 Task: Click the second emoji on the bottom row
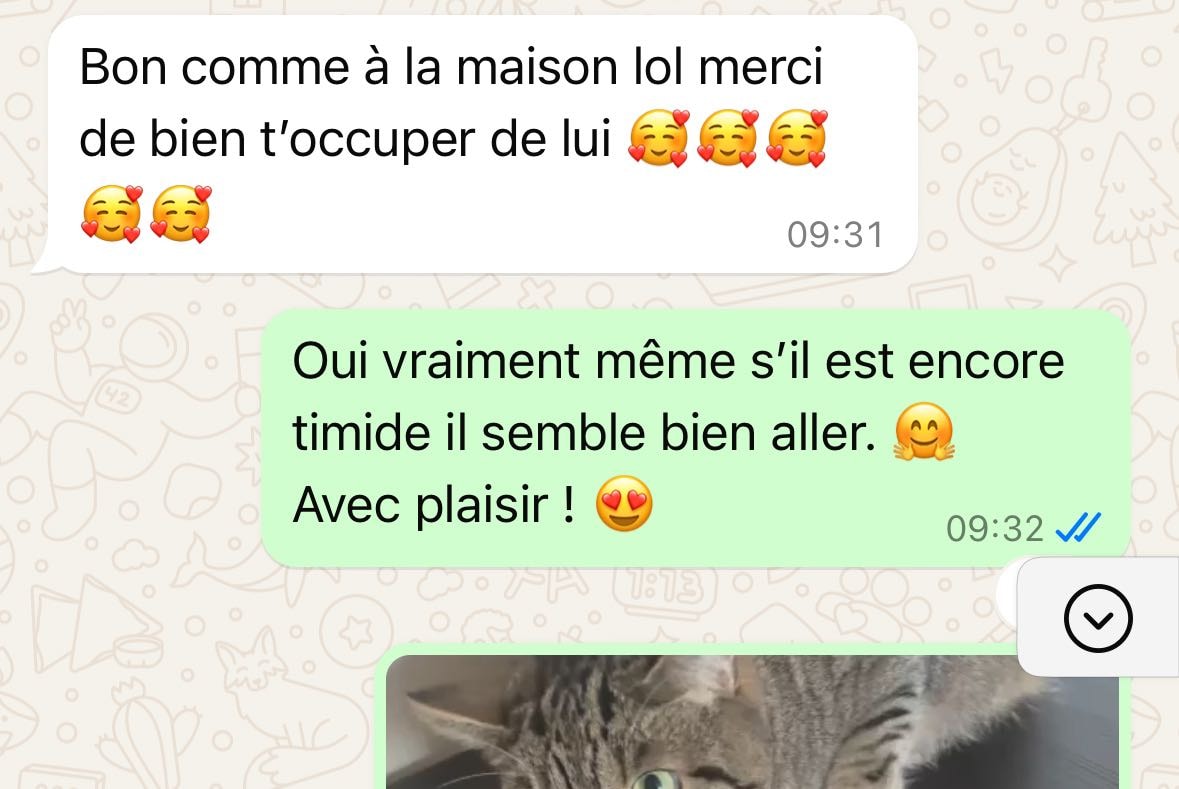point(180,214)
